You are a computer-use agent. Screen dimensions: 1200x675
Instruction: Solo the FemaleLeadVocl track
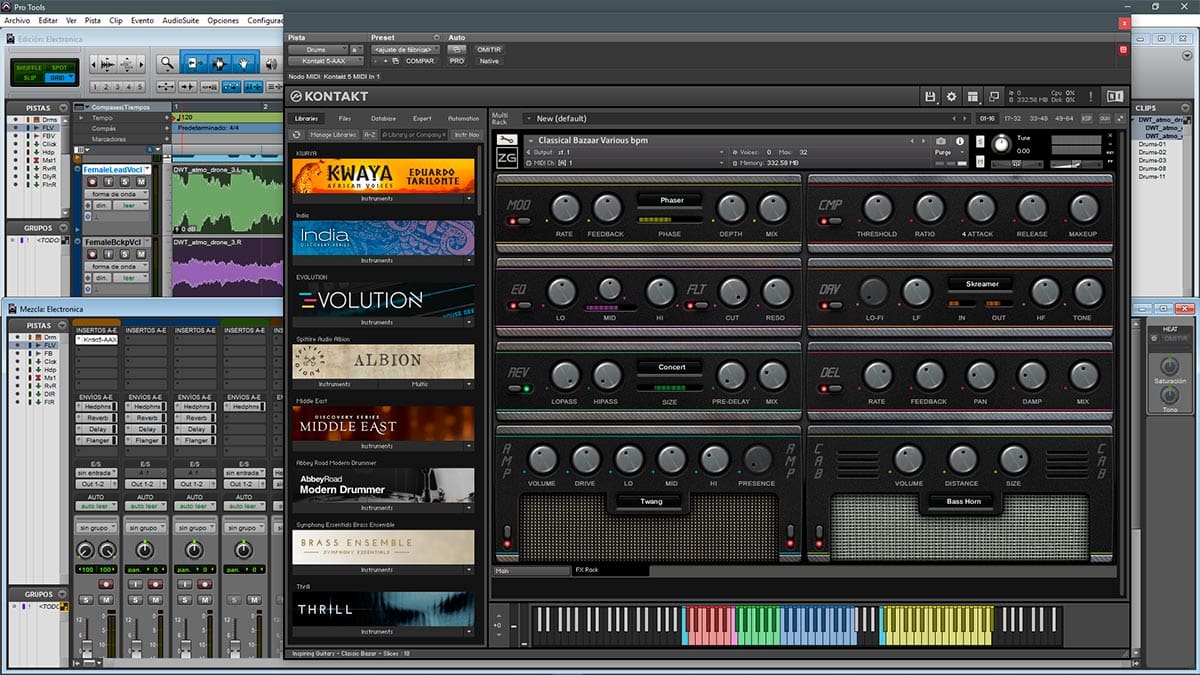127,181
